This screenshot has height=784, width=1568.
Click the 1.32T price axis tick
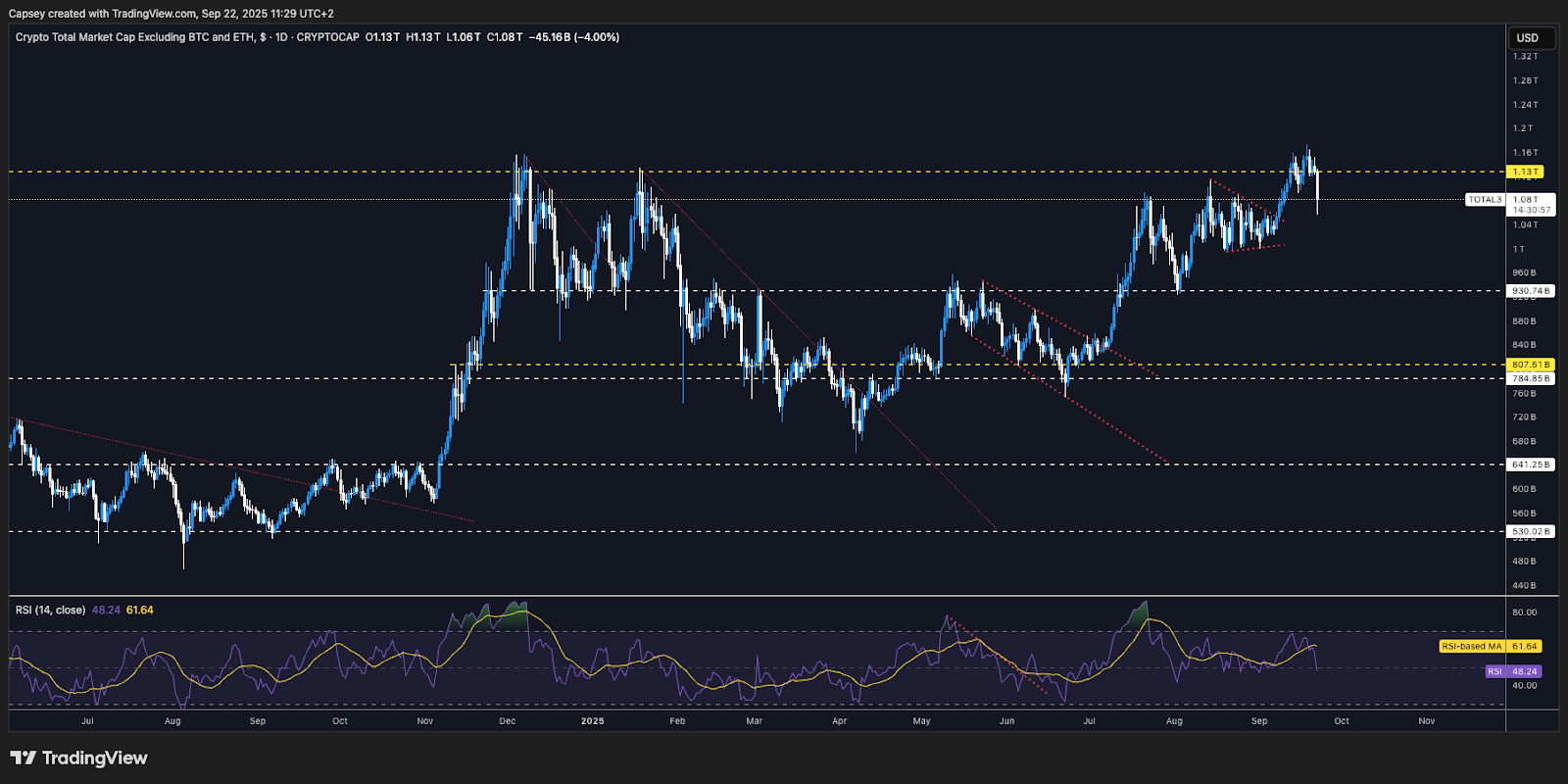pos(1525,56)
